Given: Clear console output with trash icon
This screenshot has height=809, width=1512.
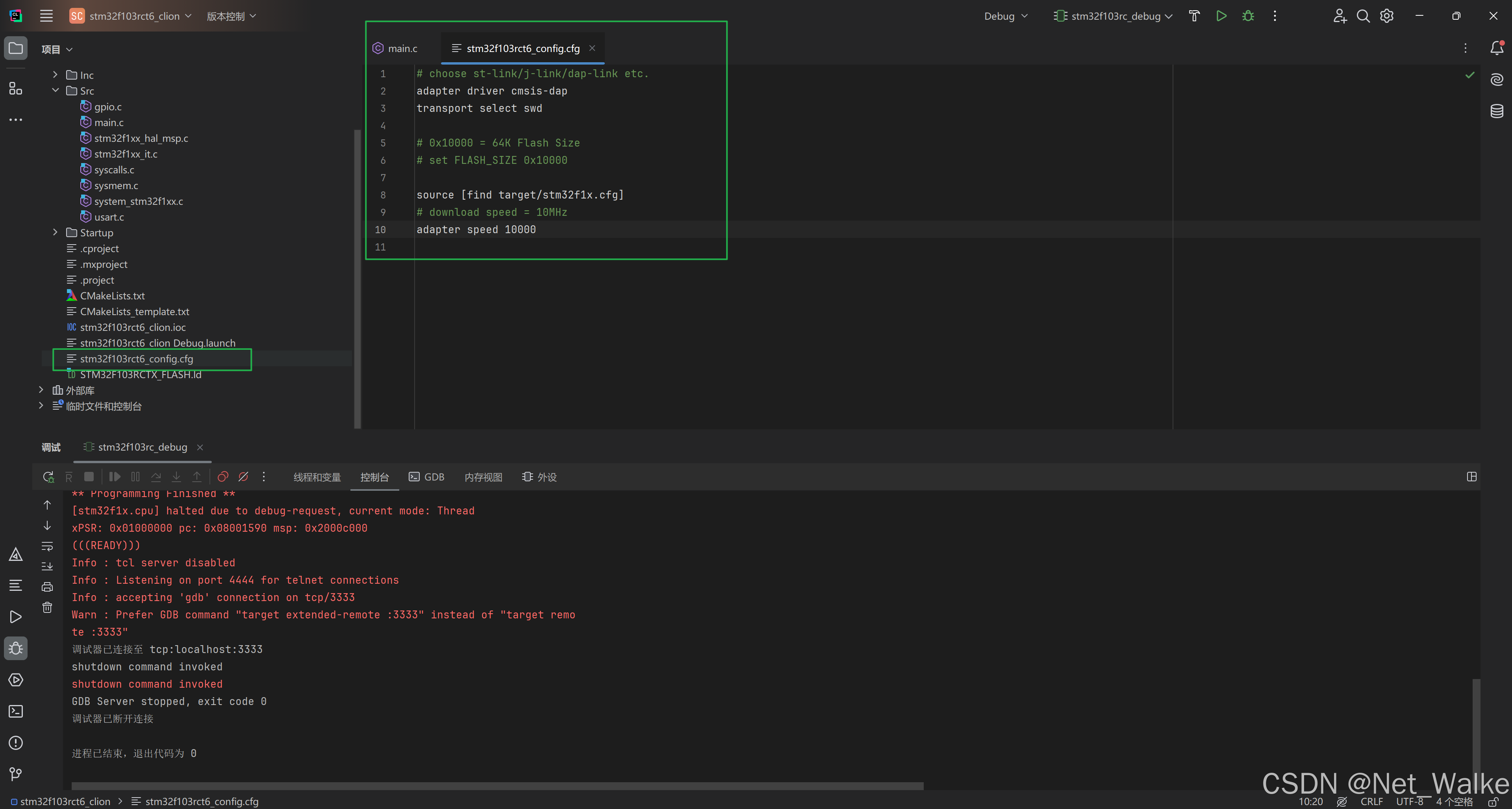Looking at the screenshot, I should pos(48,608).
